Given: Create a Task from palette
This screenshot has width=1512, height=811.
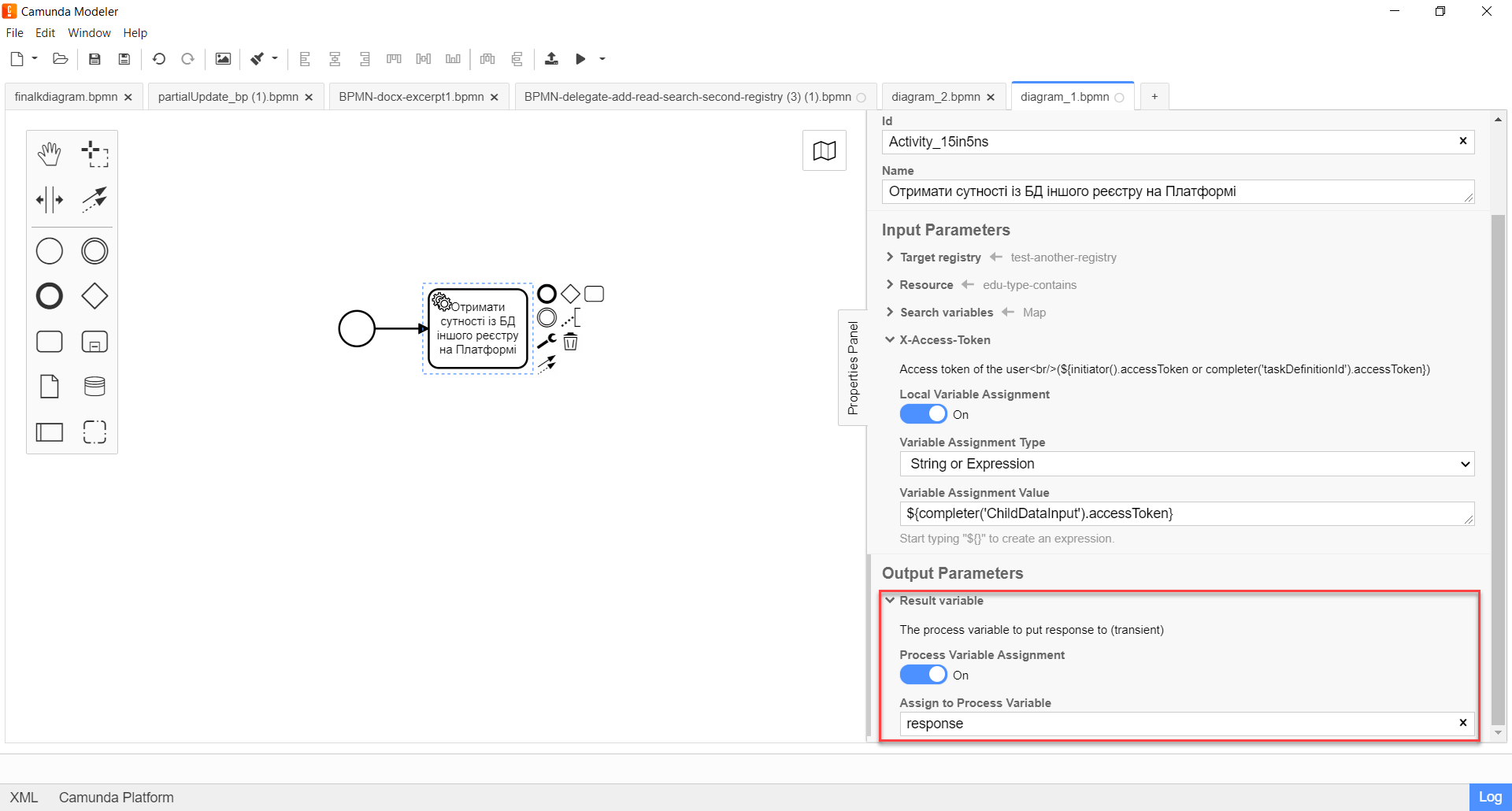Looking at the screenshot, I should [x=50, y=342].
